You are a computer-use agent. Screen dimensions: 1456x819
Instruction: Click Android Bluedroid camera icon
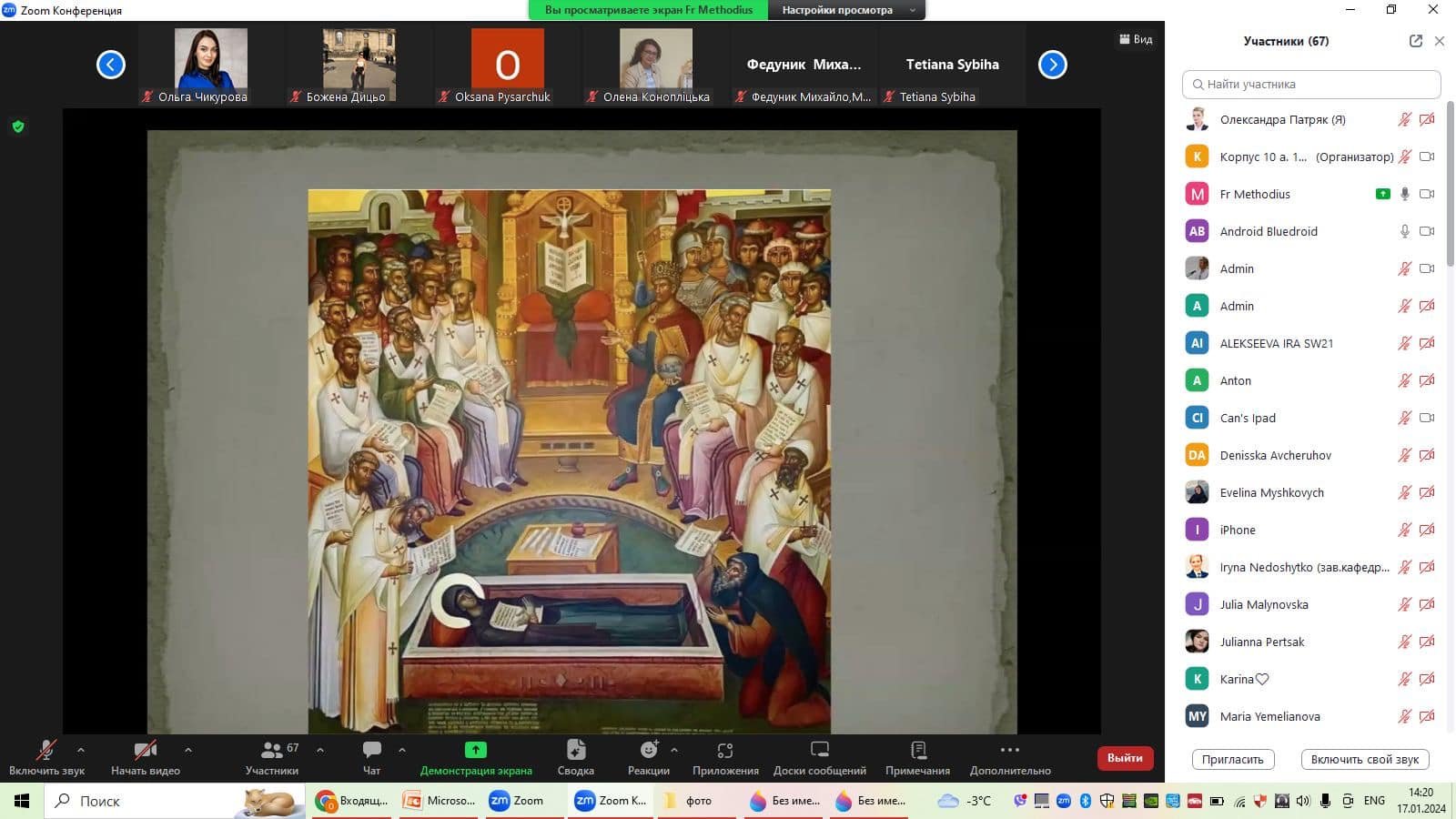1427,231
